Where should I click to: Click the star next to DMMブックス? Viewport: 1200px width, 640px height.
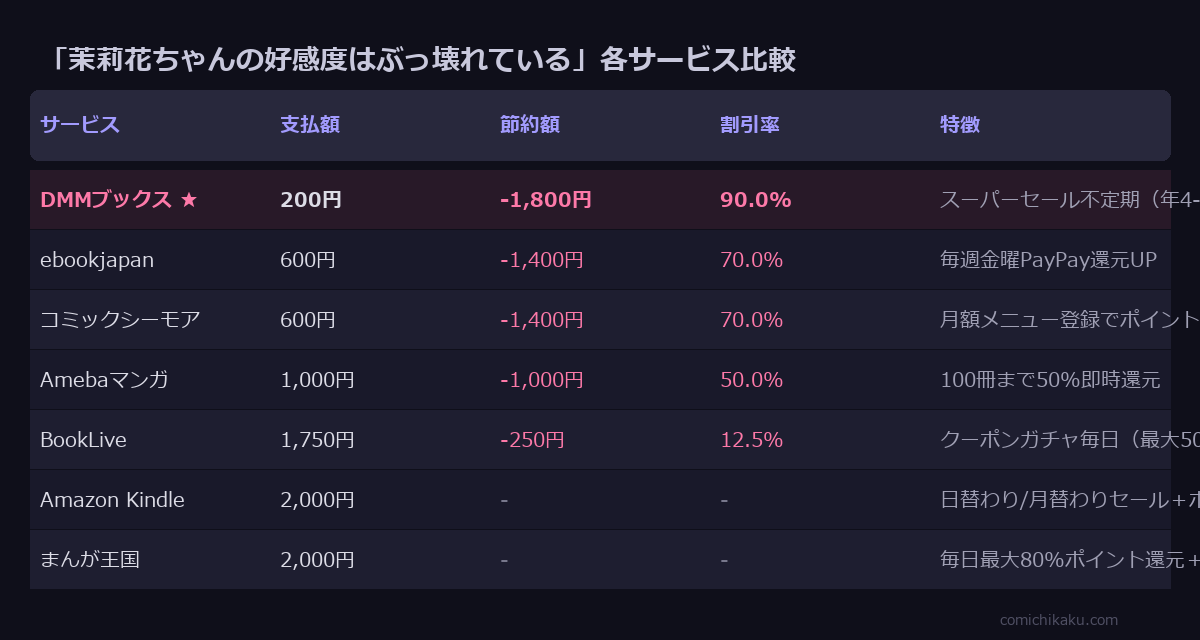pyautogui.click(x=189, y=200)
